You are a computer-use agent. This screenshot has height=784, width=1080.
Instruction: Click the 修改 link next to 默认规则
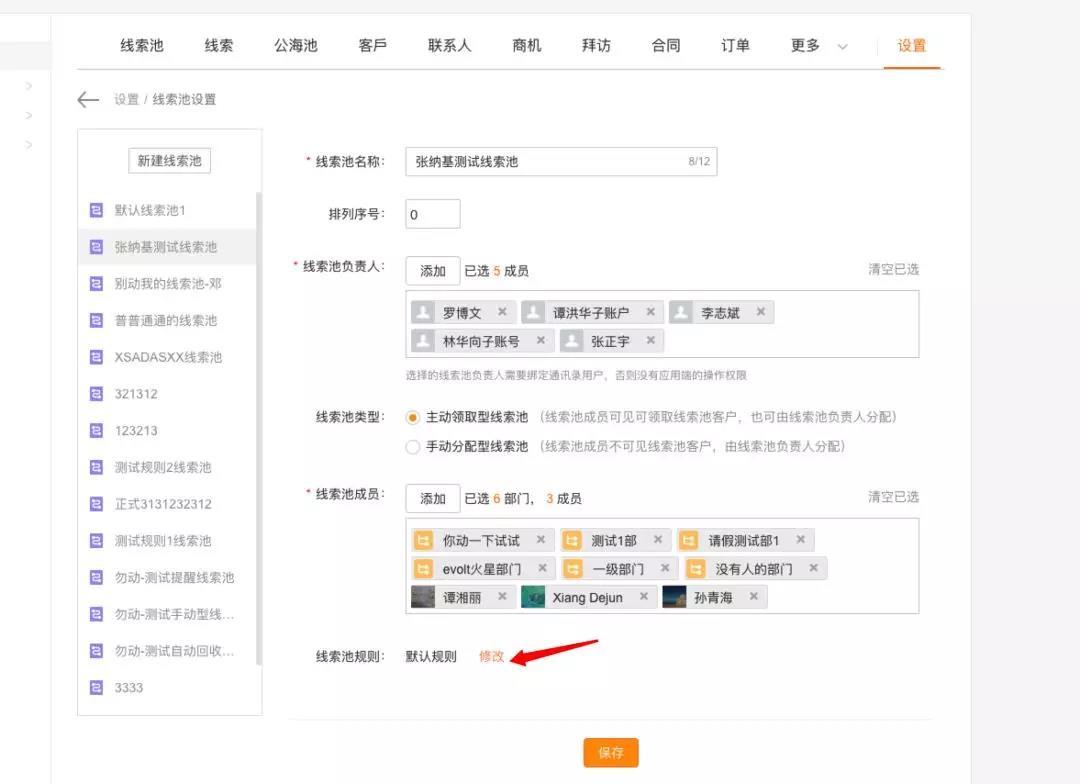491,656
